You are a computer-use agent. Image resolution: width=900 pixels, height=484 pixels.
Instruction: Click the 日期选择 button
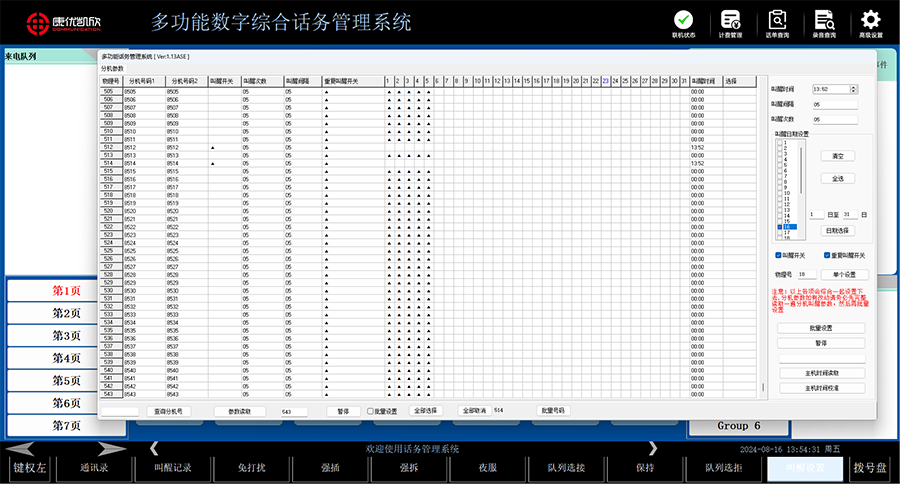[837, 230]
